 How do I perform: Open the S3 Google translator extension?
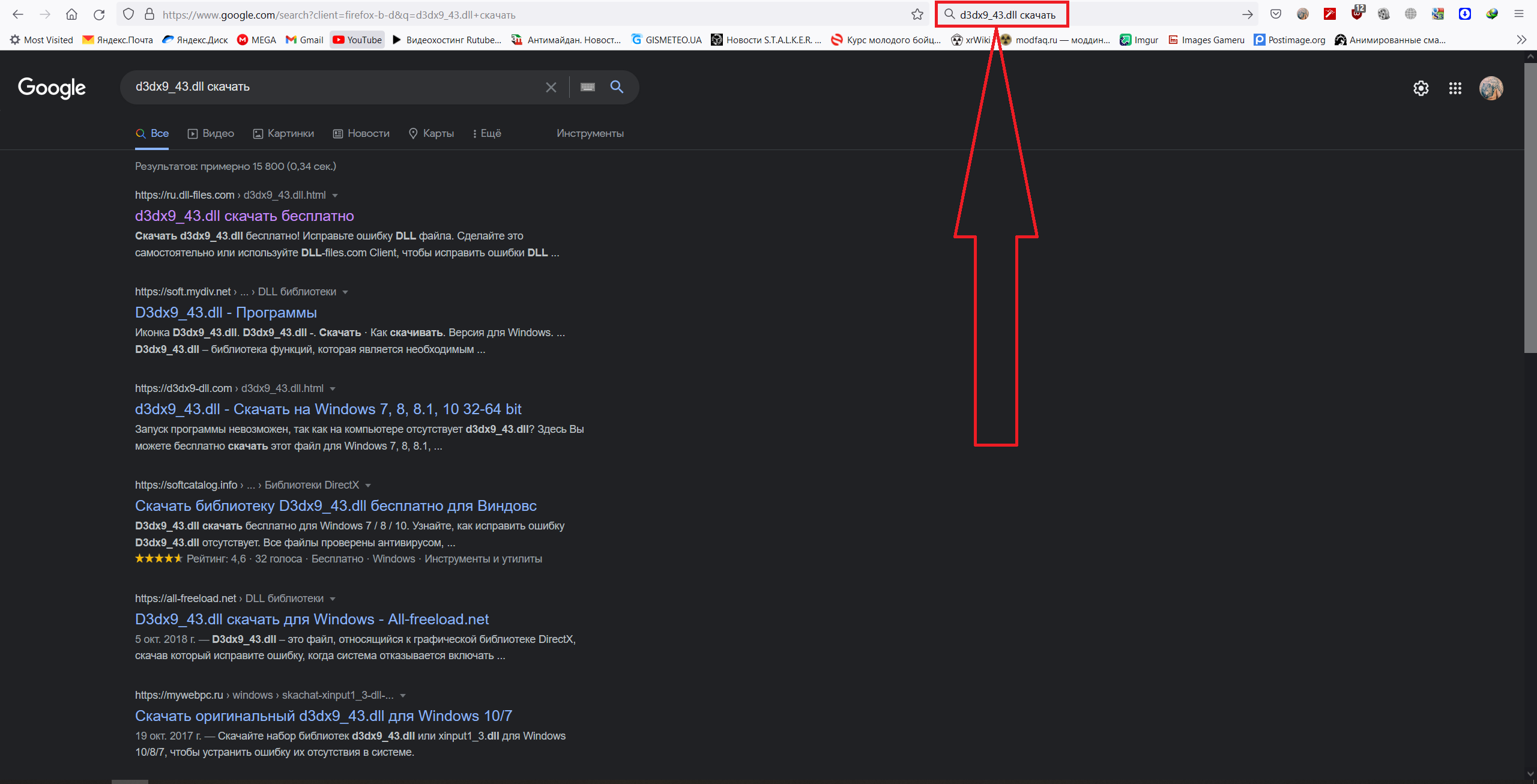(1438, 14)
